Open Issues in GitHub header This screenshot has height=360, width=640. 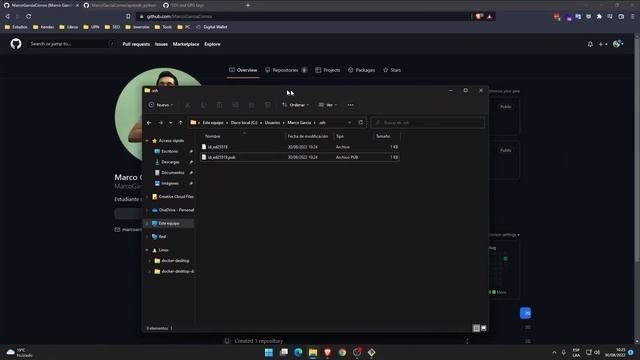(161, 44)
